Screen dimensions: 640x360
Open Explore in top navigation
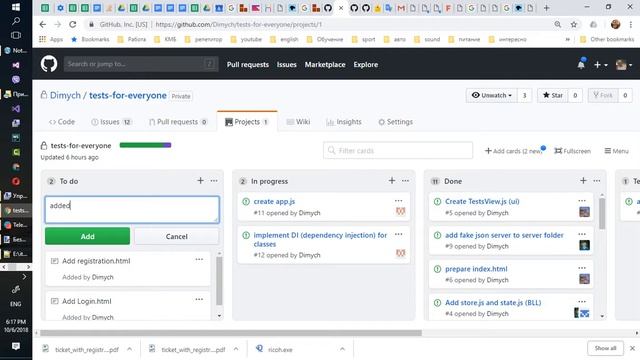366,64
